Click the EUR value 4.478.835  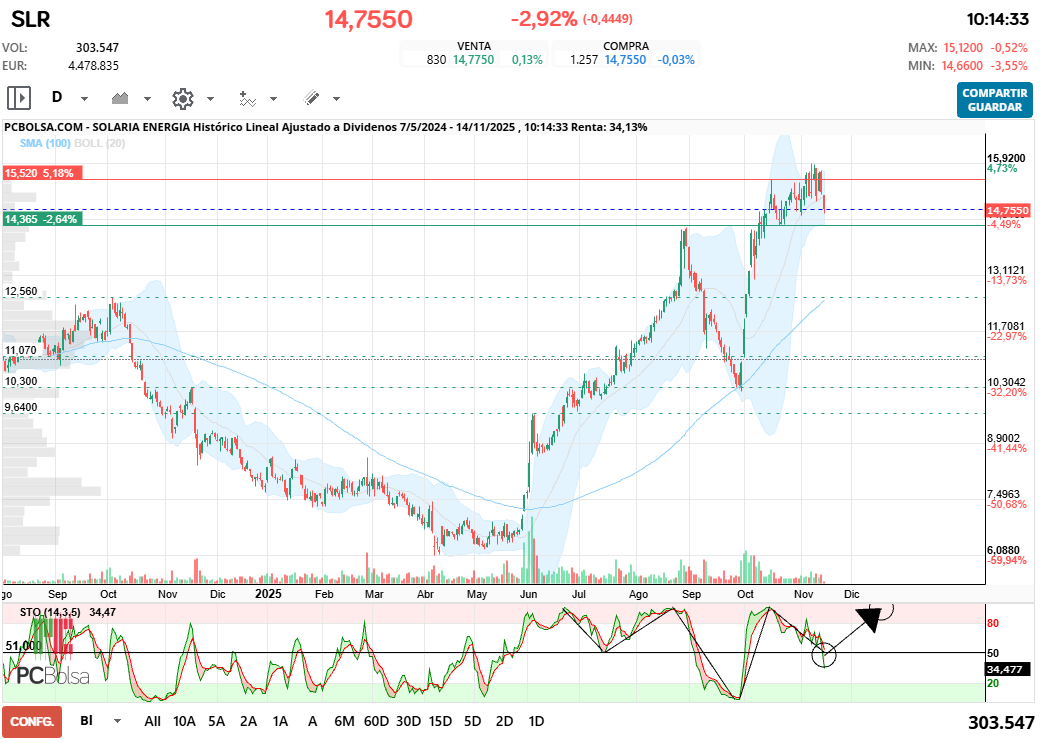(94, 65)
